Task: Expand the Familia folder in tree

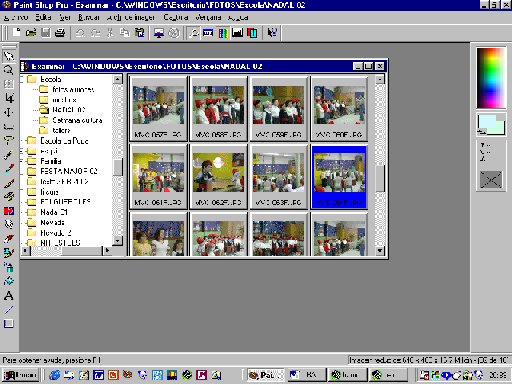Action: tap(22, 161)
